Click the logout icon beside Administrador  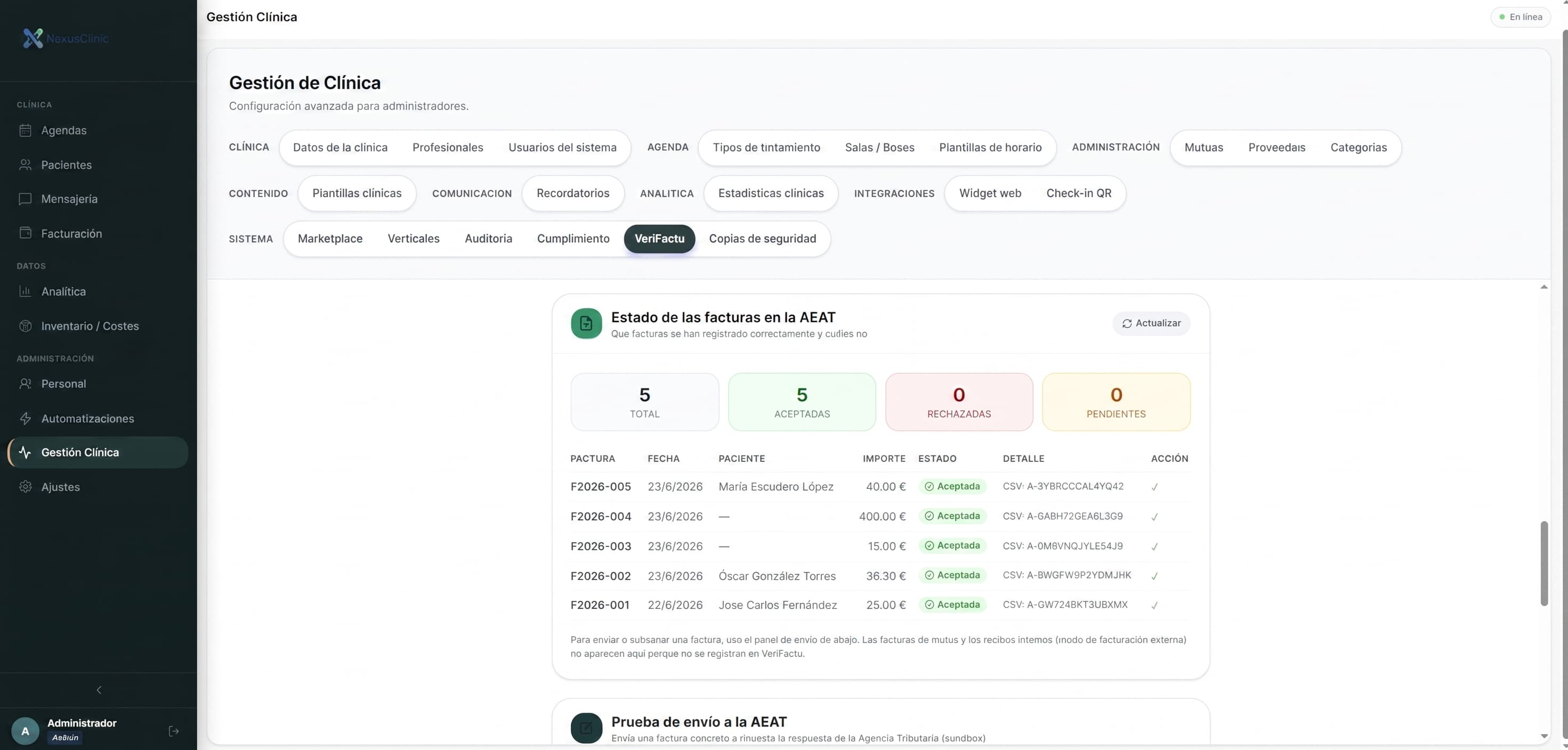pyautogui.click(x=173, y=731)
